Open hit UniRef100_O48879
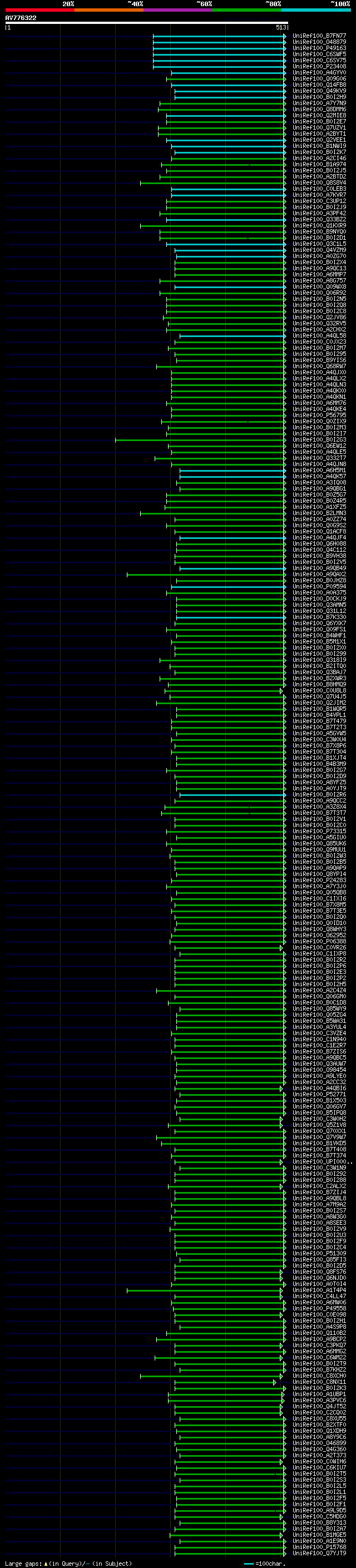Viewport: 356px width, 1568px height. [319, 42]
